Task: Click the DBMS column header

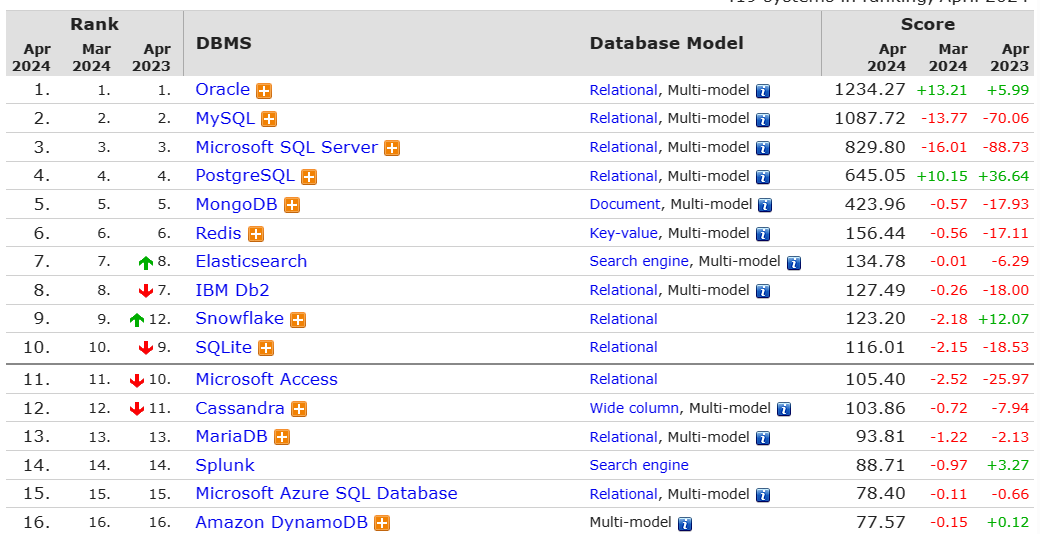Action: click(x=224, y=43)
